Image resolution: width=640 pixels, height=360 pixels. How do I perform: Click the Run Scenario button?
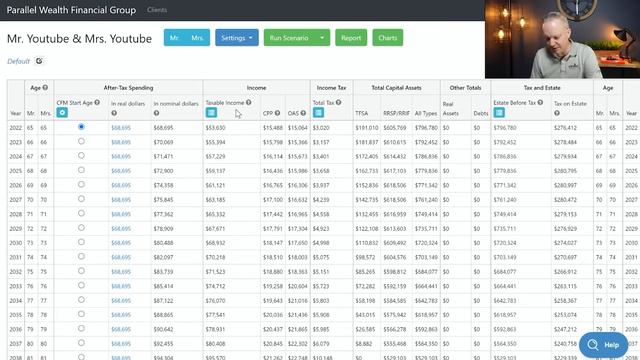(x=289, y=38)
